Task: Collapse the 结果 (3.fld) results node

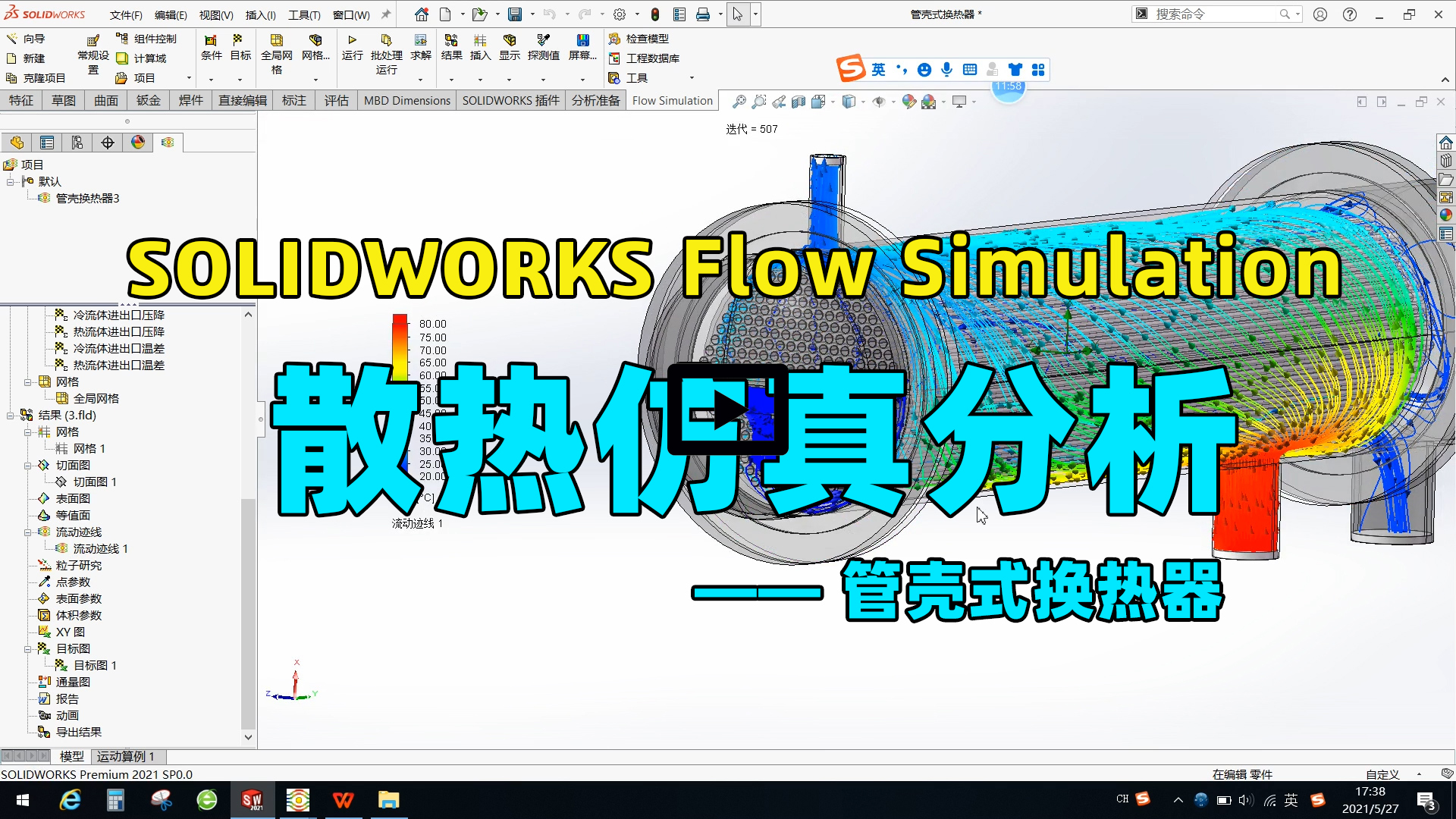Action: coord(11,416)
